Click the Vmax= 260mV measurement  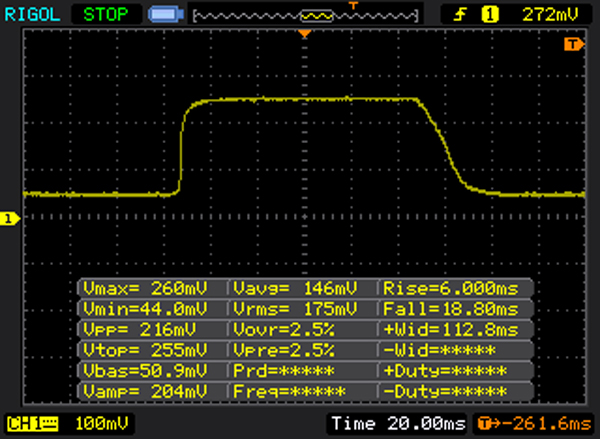point(145,288)
